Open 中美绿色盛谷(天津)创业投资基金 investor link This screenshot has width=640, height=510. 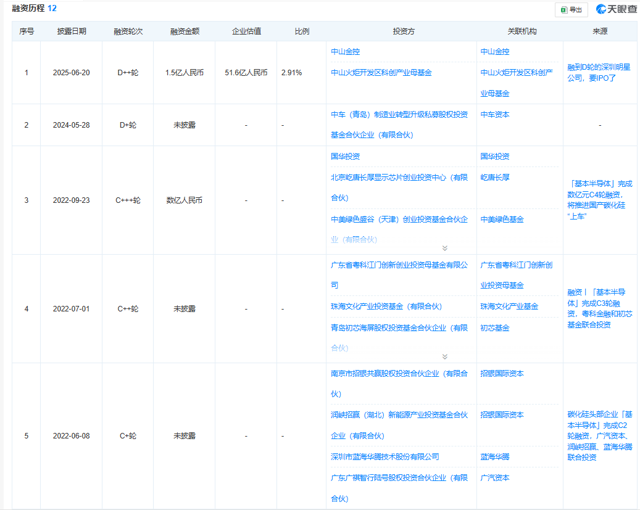399,230
